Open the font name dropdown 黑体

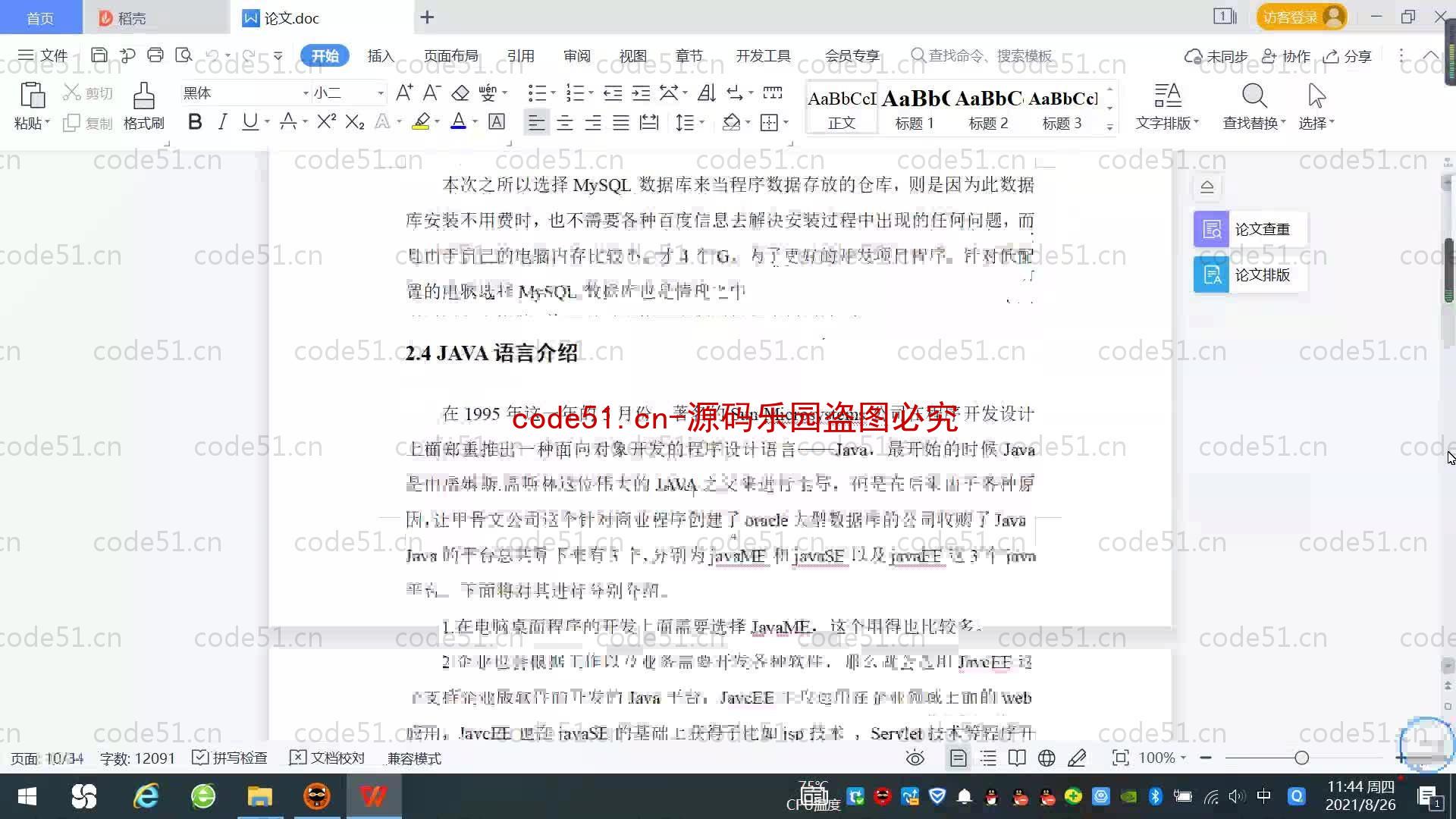(x=306, y=93)
